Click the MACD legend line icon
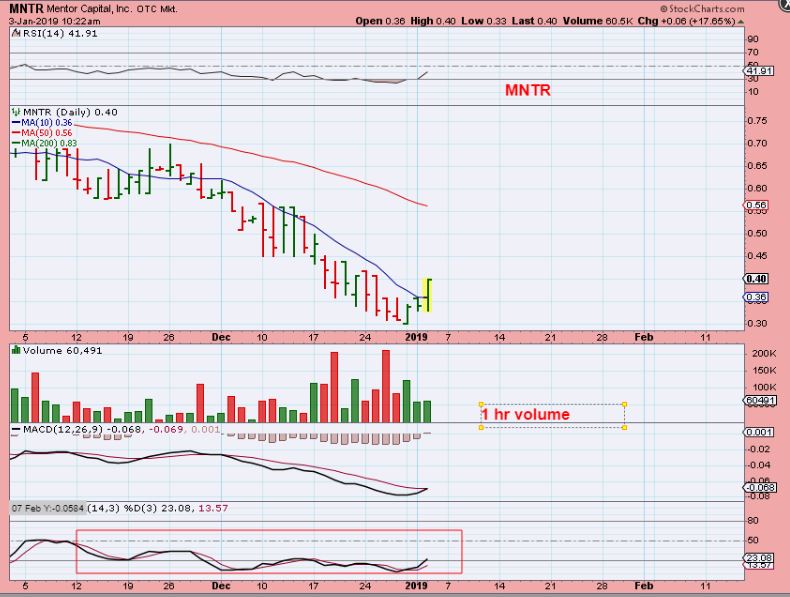 pos(17,429)
